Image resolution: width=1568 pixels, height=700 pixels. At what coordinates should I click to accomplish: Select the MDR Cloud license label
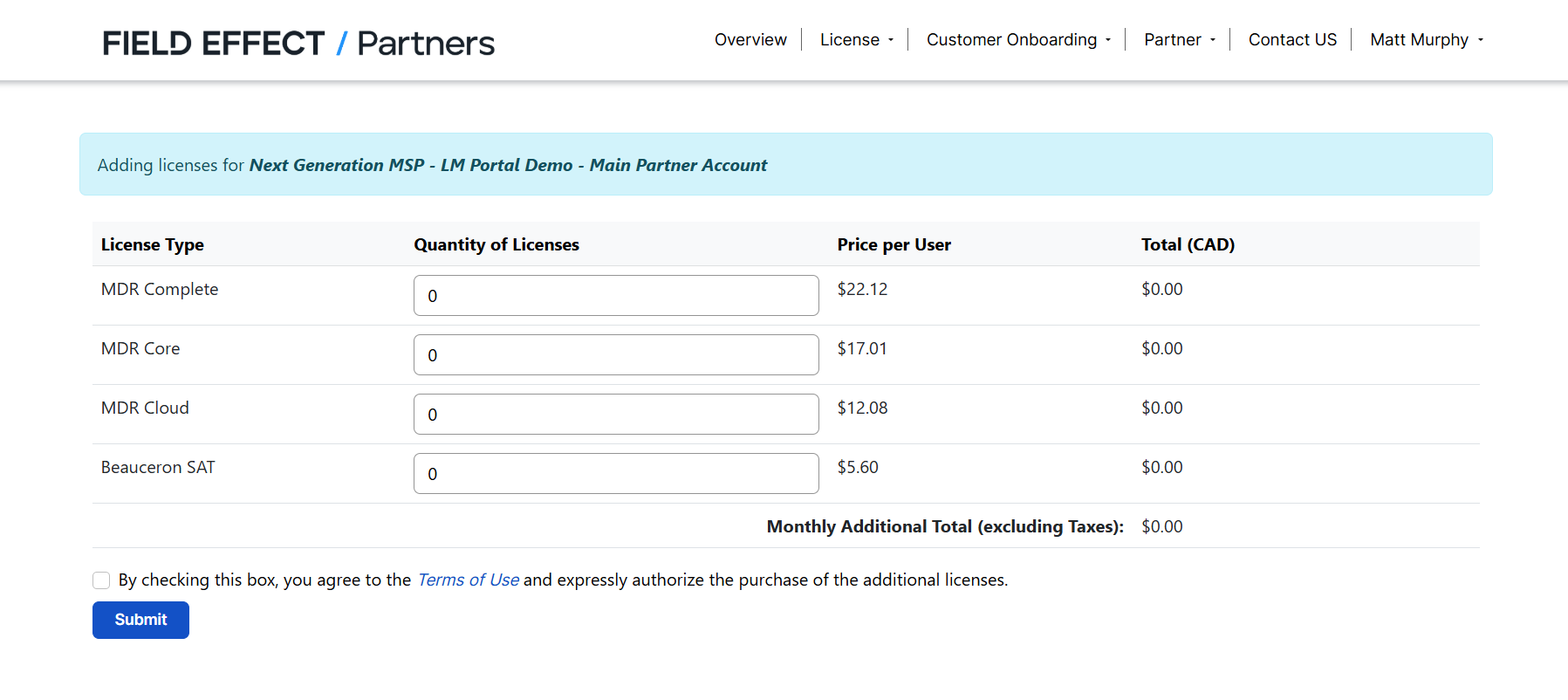click(145, 408)
